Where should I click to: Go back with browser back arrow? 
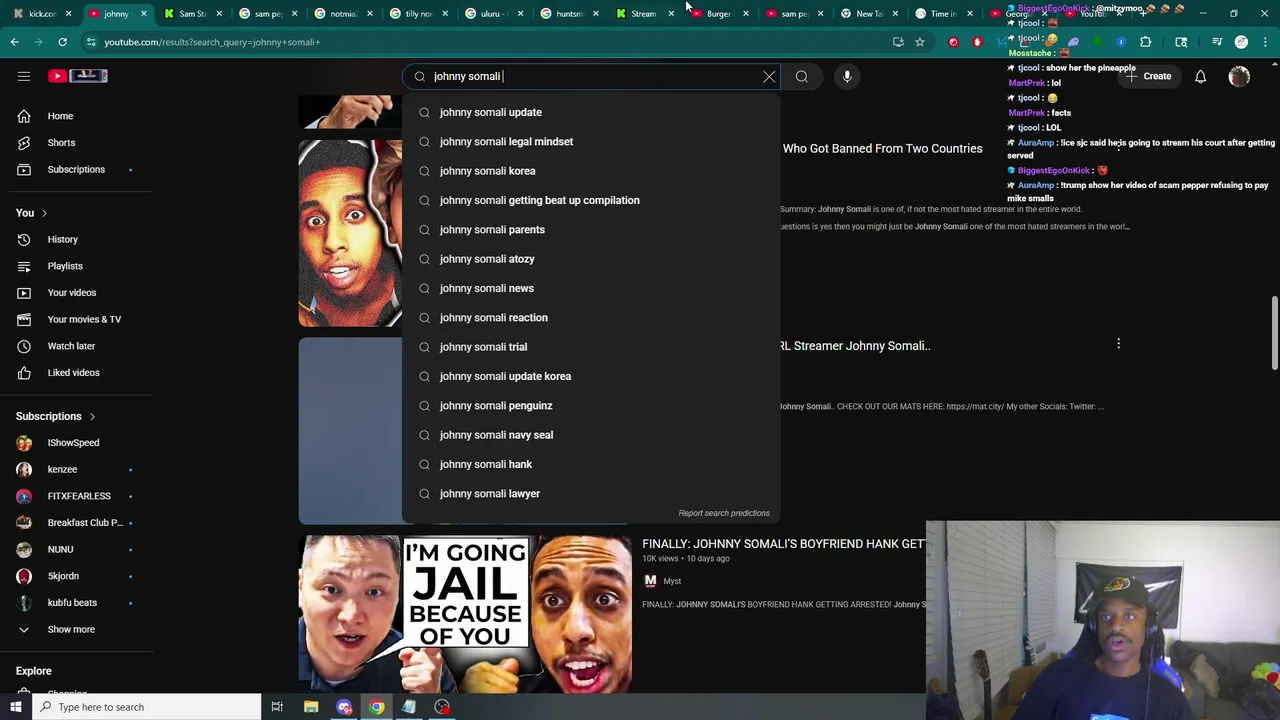coord(14,42)
